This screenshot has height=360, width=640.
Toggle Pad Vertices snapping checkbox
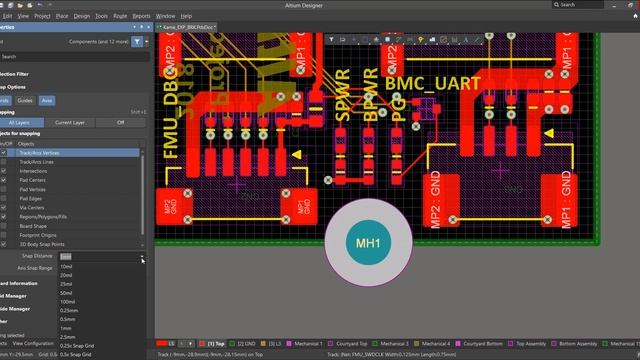(4, 189)
